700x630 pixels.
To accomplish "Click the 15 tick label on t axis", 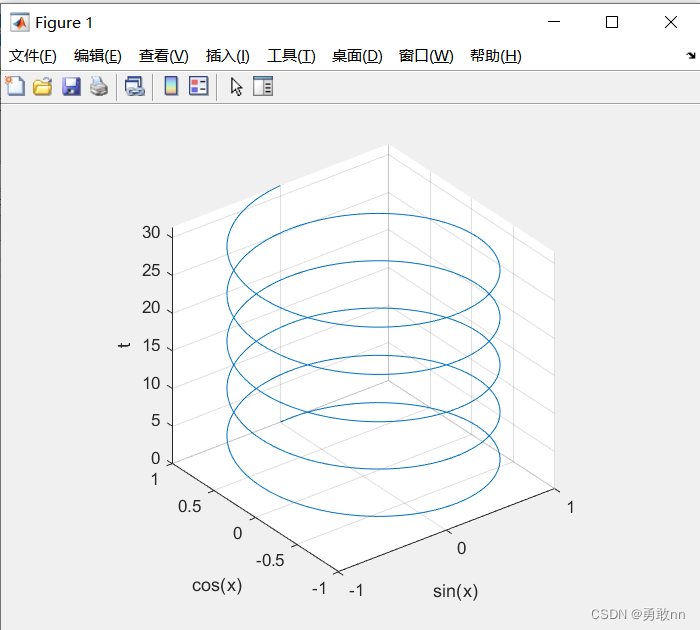I will tap(151, 346).
